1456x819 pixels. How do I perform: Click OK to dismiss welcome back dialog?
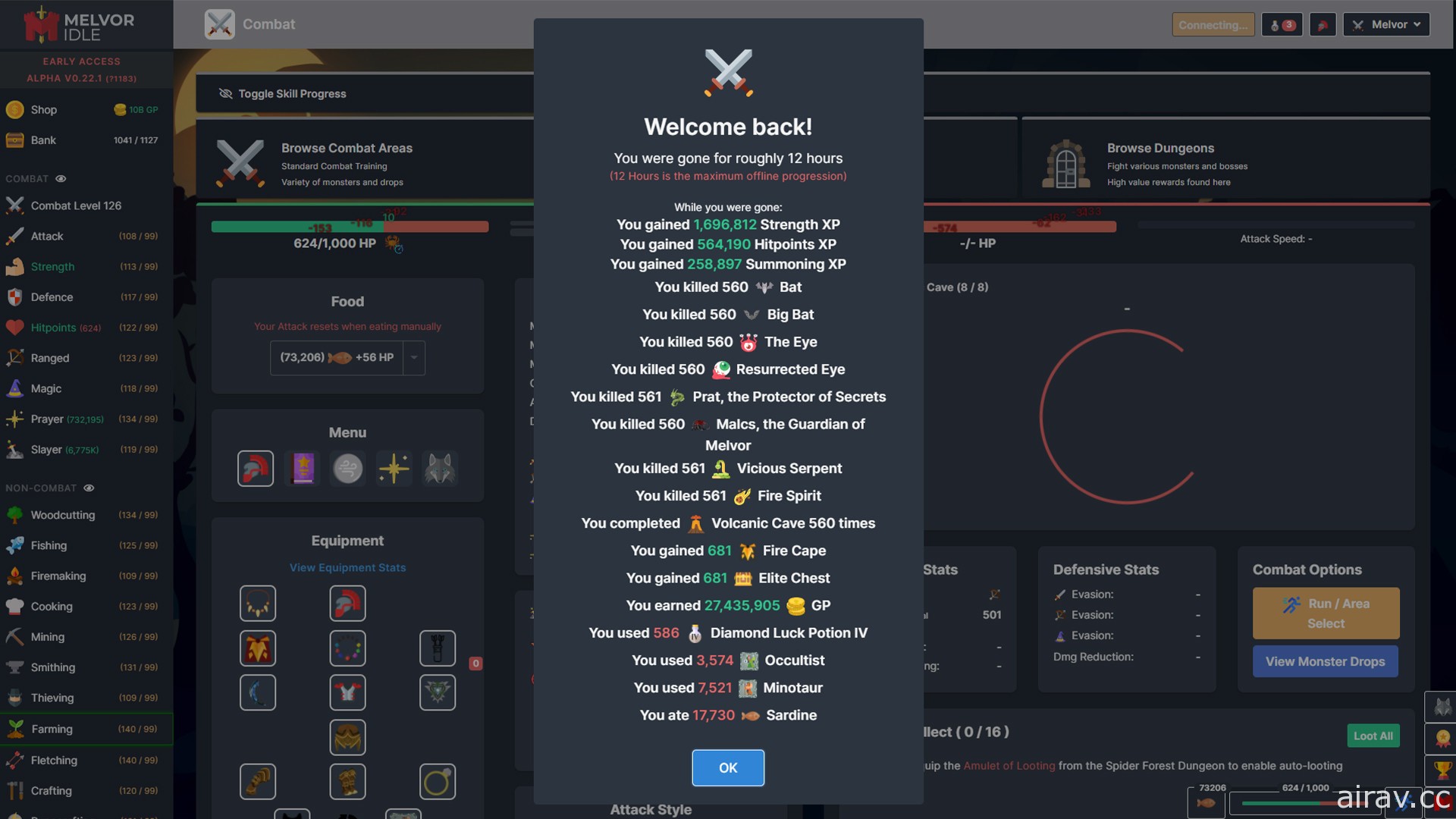[727, 768]
